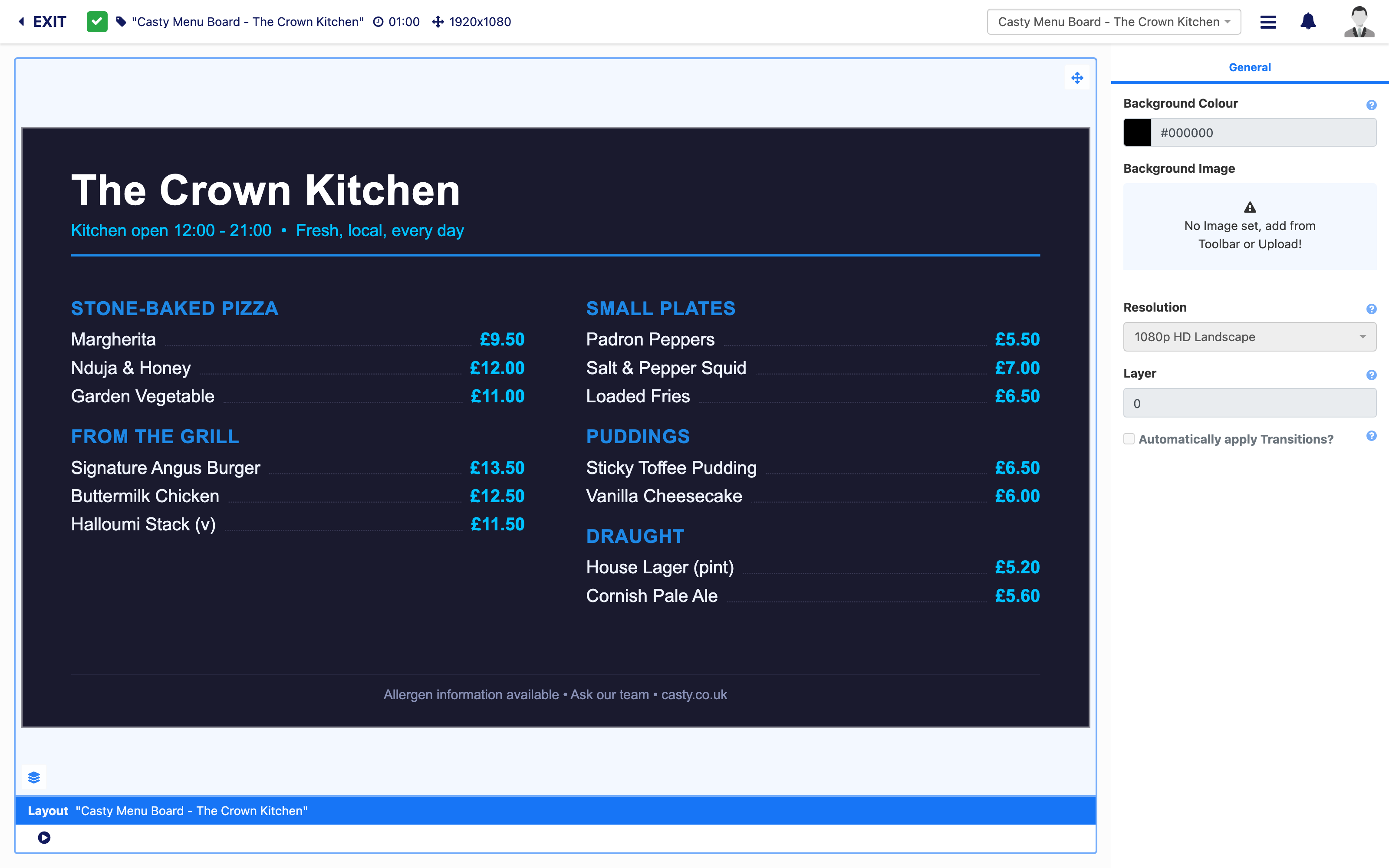Viewport: 1389px width, 868px height.
Task: Click the play preview button in timeline
Action: click(x=44, y=838)
